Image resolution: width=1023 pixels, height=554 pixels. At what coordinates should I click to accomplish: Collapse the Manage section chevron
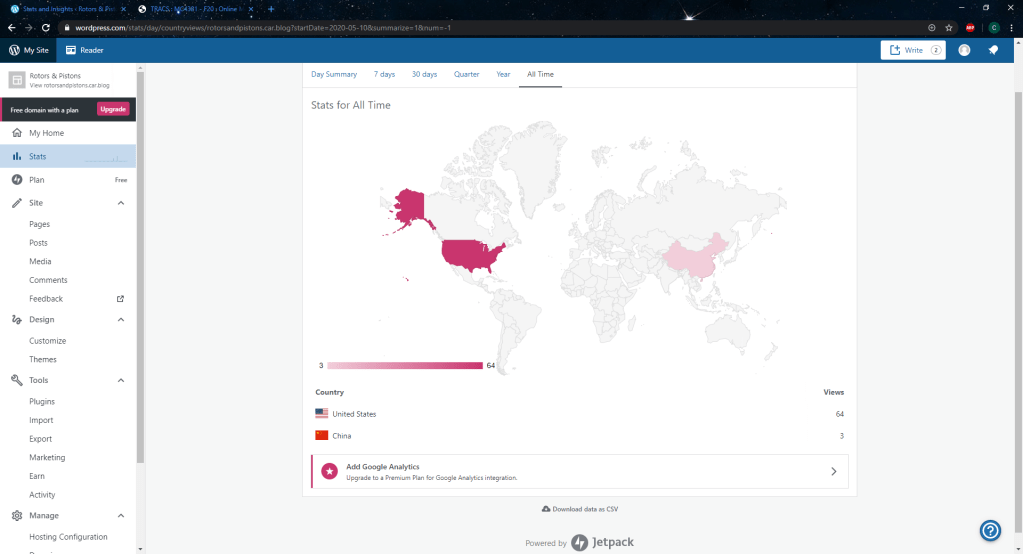(121, 516)
